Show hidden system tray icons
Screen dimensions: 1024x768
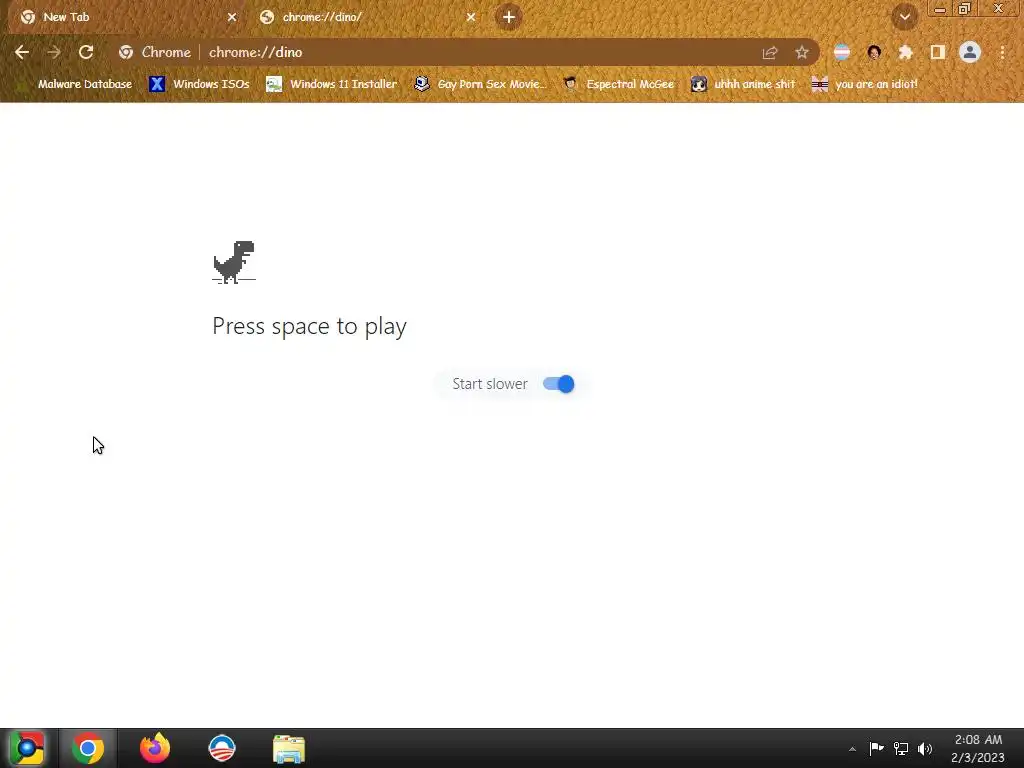click(852, 749)
